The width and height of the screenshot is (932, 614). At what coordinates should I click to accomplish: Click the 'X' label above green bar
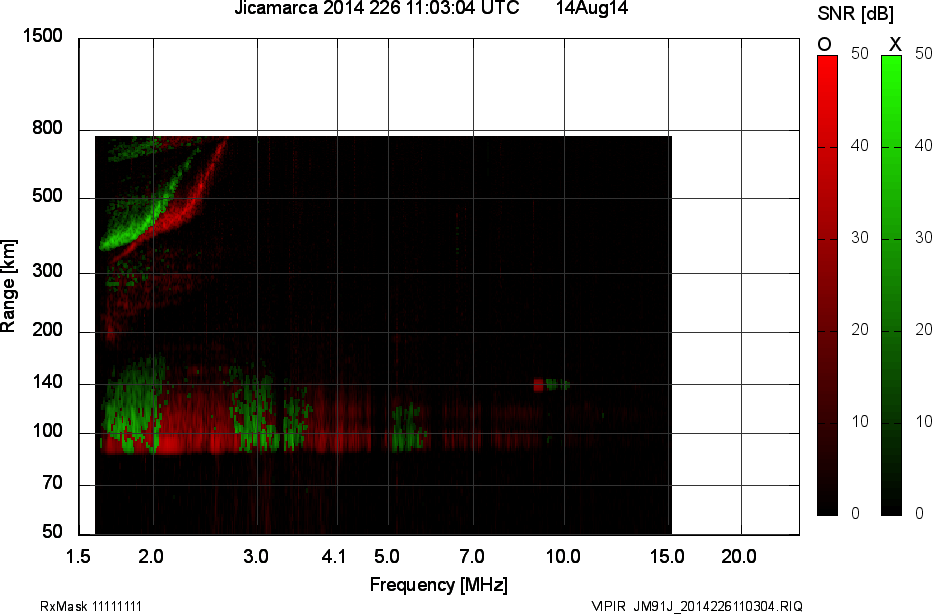click(895, 45)
